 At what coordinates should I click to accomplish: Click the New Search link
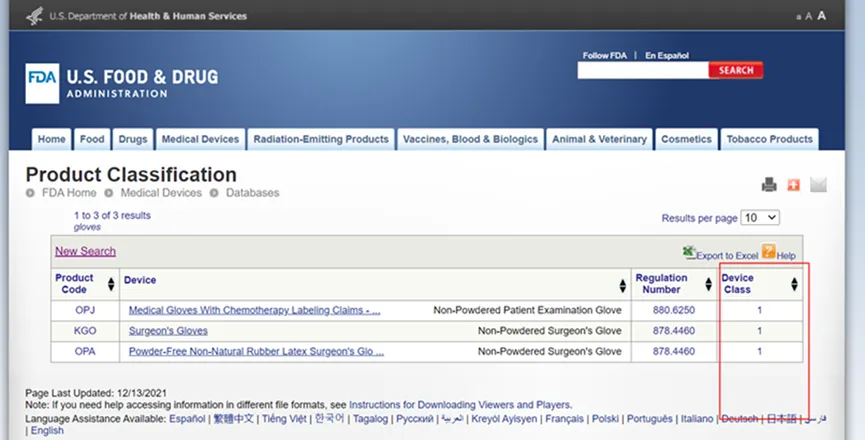pos(86,251)
